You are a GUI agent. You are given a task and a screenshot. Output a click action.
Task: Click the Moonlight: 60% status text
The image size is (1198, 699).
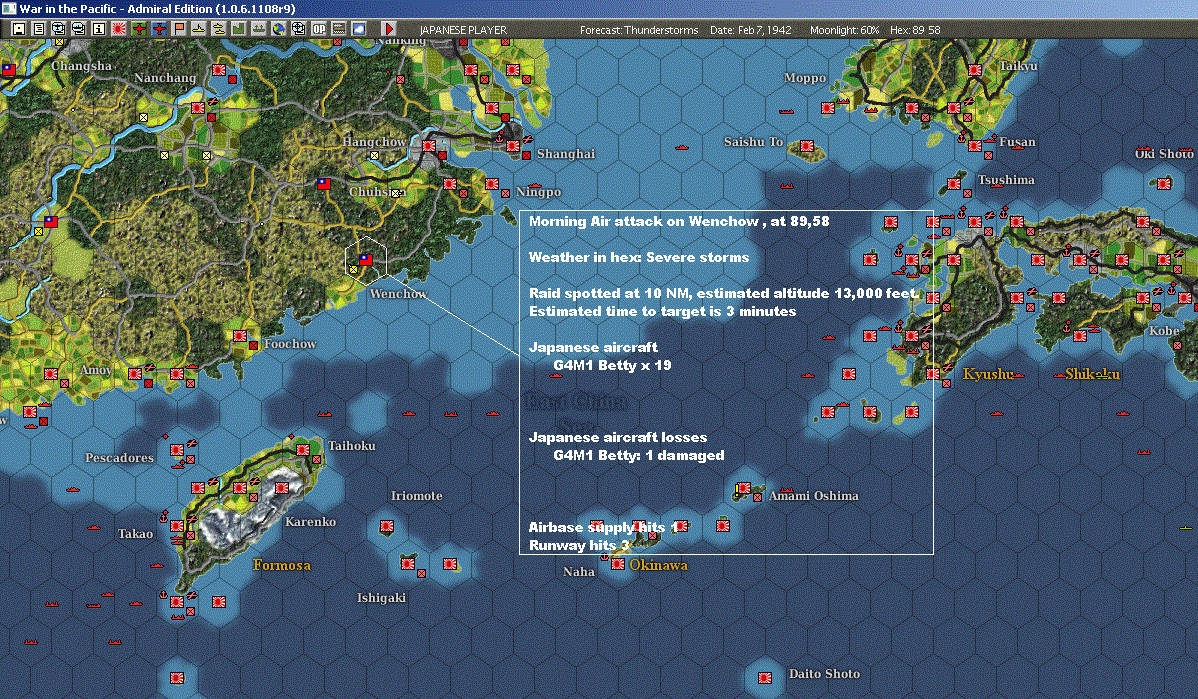click(844, 30)
